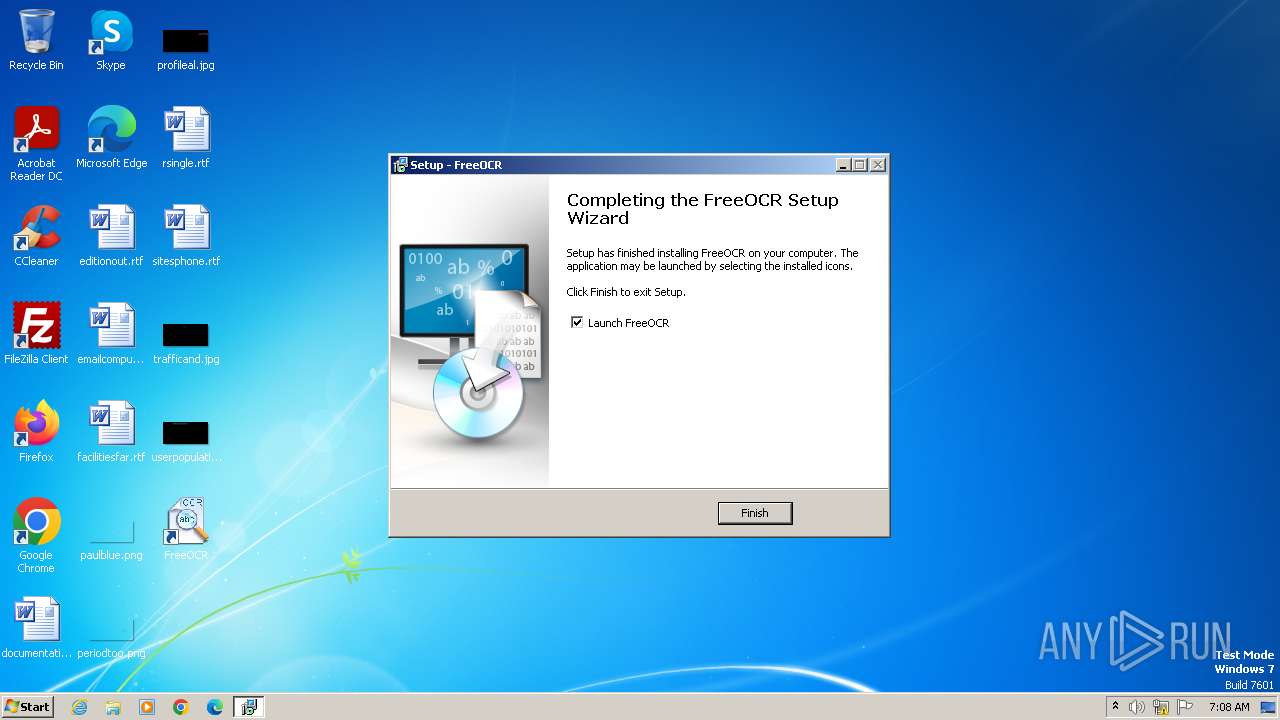Select the sitesphone.rtf document
Viewport: 1280px width, 720px height.
click(x=186, y=237)
